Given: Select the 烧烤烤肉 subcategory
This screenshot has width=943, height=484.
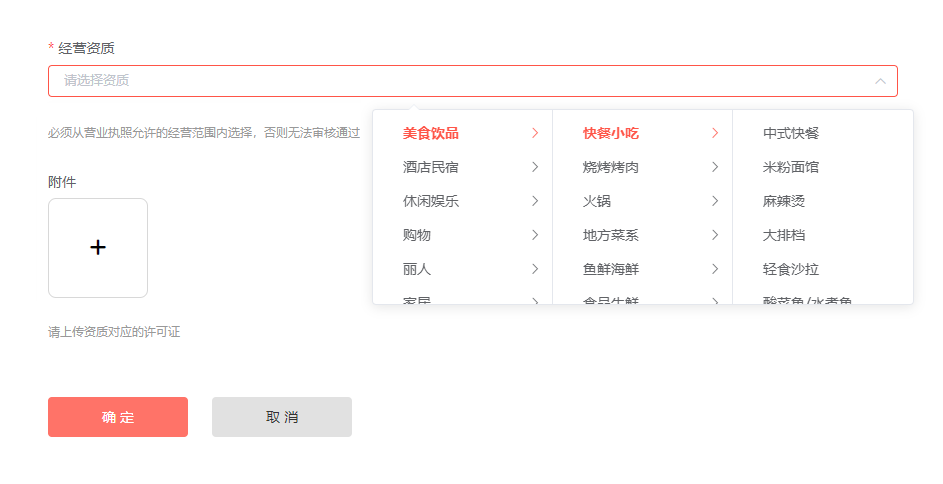Looking at the screenshot, I should 610,167.
